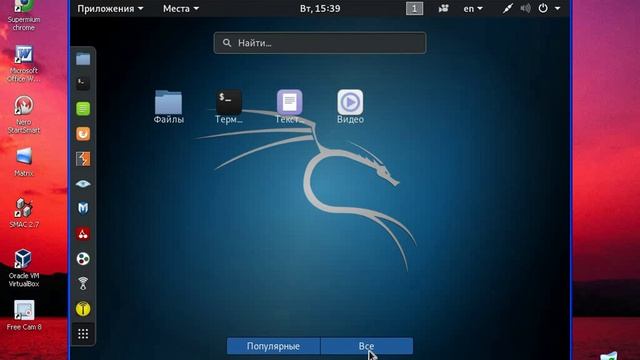This screenshot has width=640, height=360.
Task: Launch the Видео app icon
Action: [x=350, y=107]
